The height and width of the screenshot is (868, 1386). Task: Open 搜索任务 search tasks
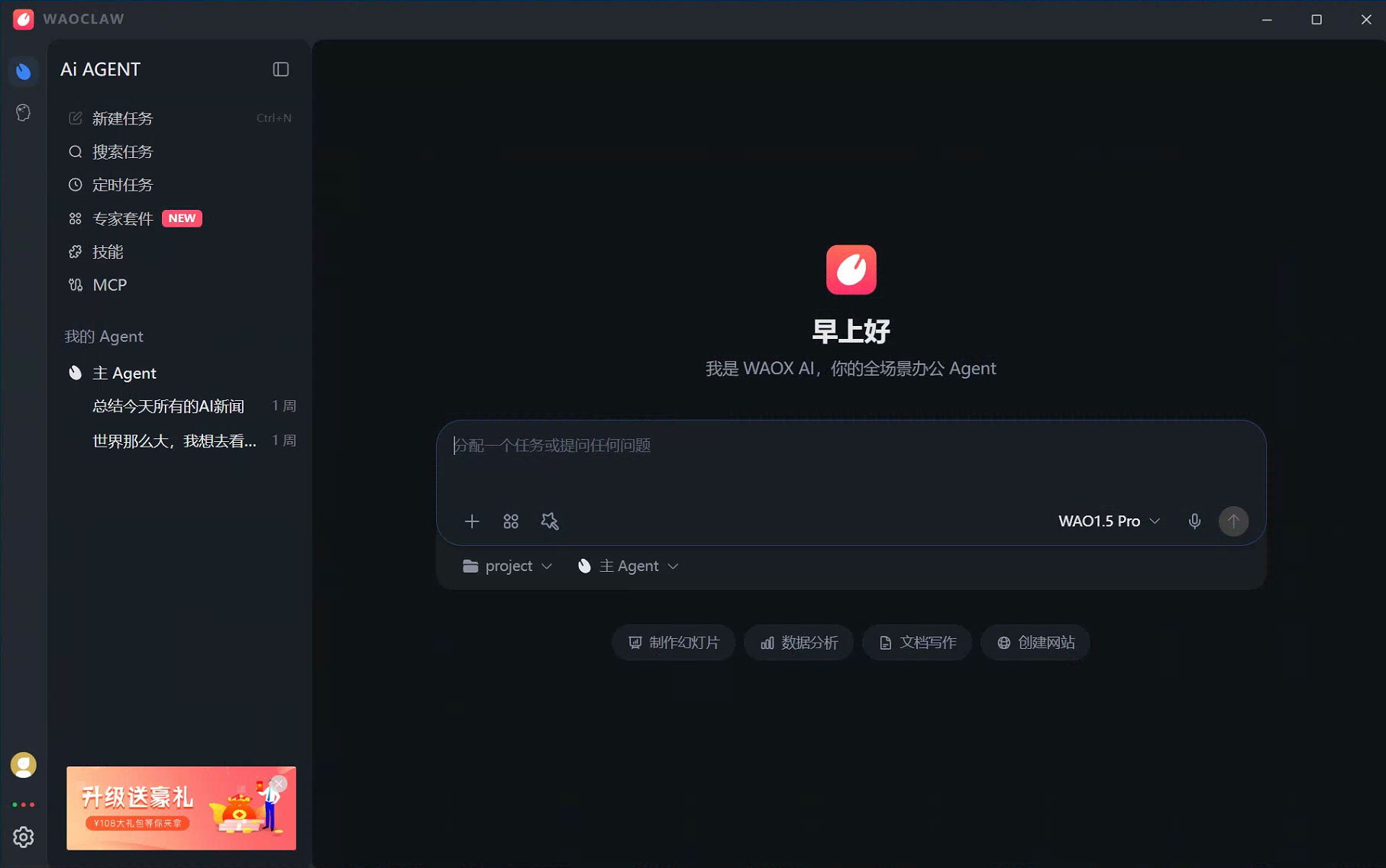(181, 152)
